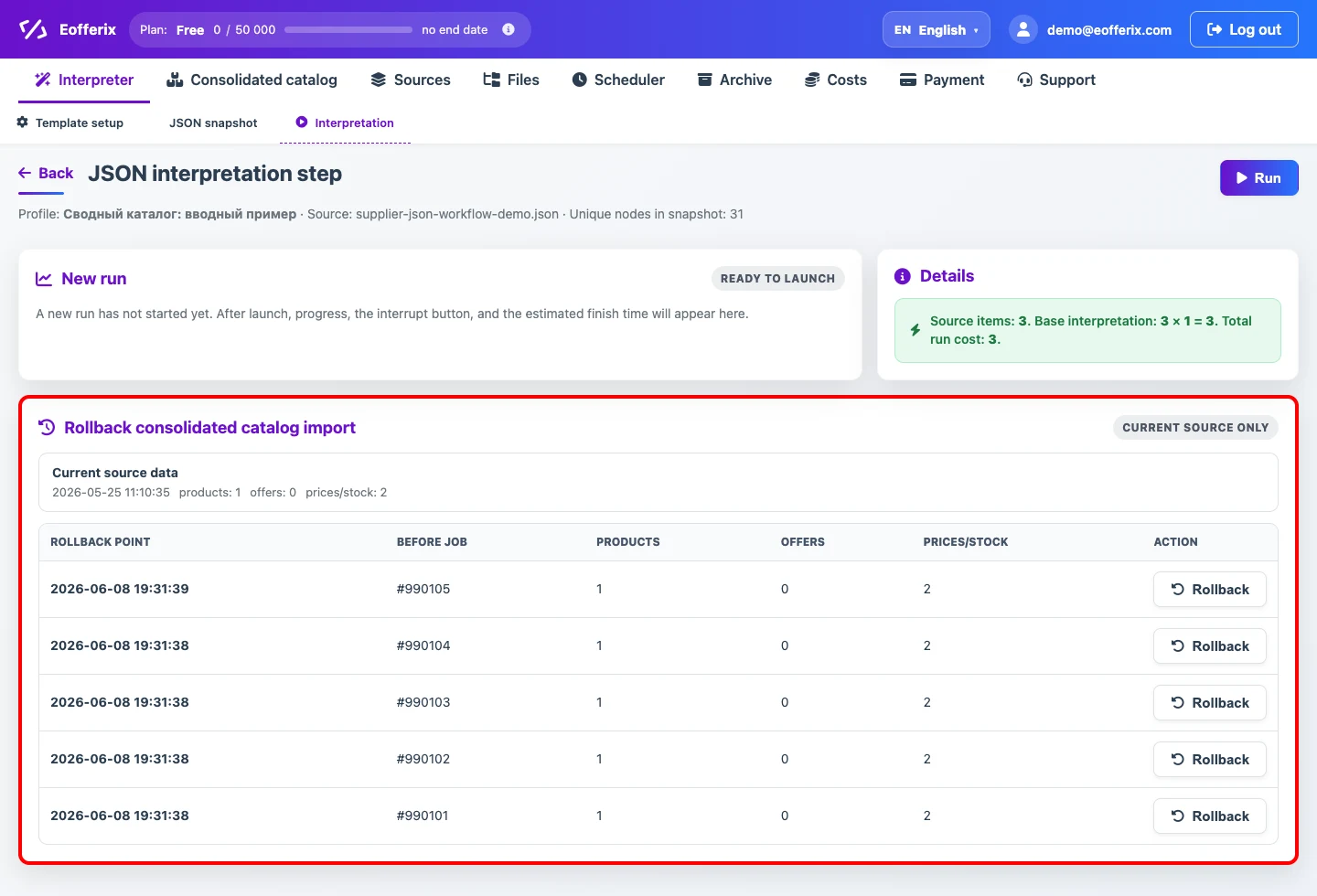Click the Back arrow link
The width and height of the screenshot is (1317, 896).
[x=46, y=173]
